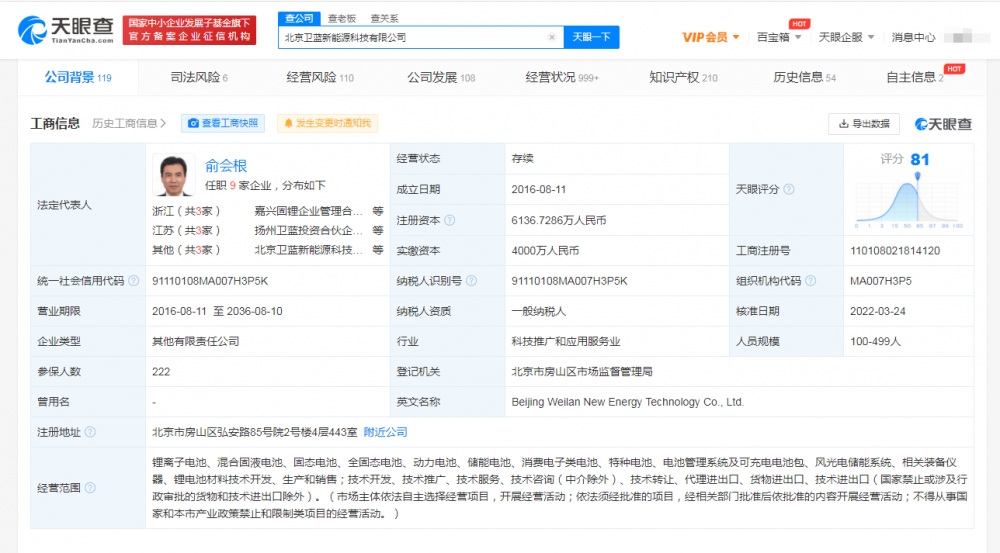This screenshot has width=1000, height=553.
Task: Click the TianYanCha logo
Action: pyautogui.click(x=66, y=31)
